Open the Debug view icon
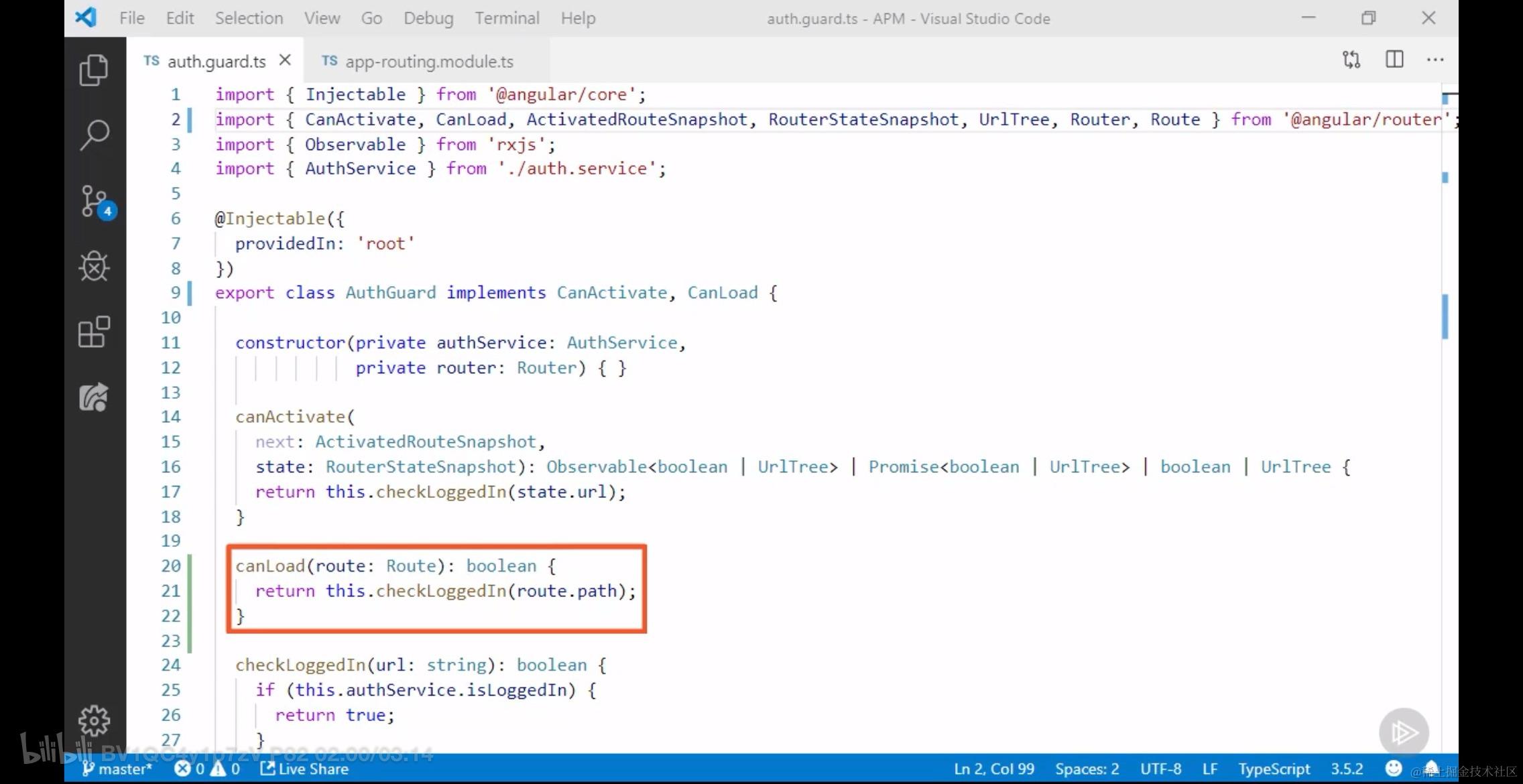Viewport: 1523px width, 784px height. (94, 267)
